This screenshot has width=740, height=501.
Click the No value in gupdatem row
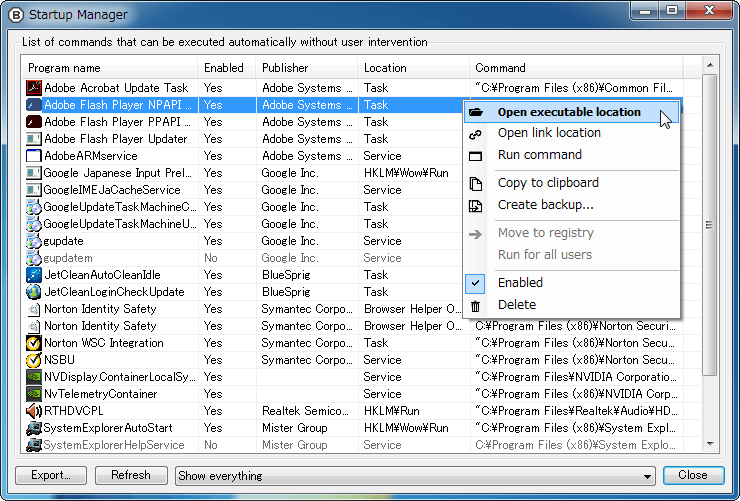(x=210, y=258)
